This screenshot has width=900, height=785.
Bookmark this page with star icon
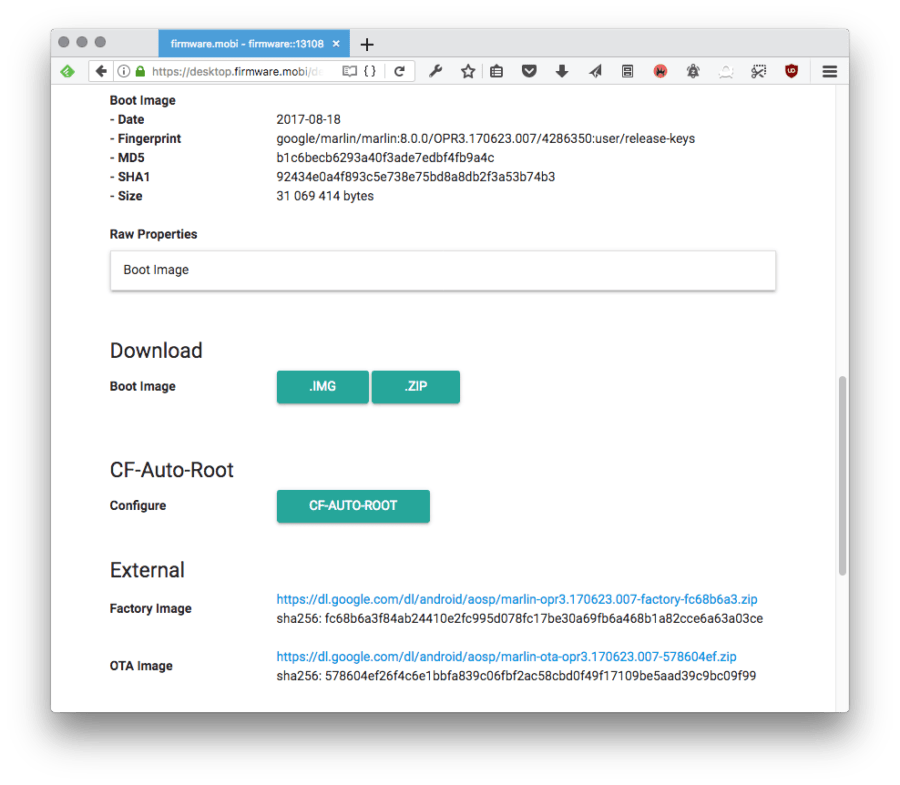468,71
